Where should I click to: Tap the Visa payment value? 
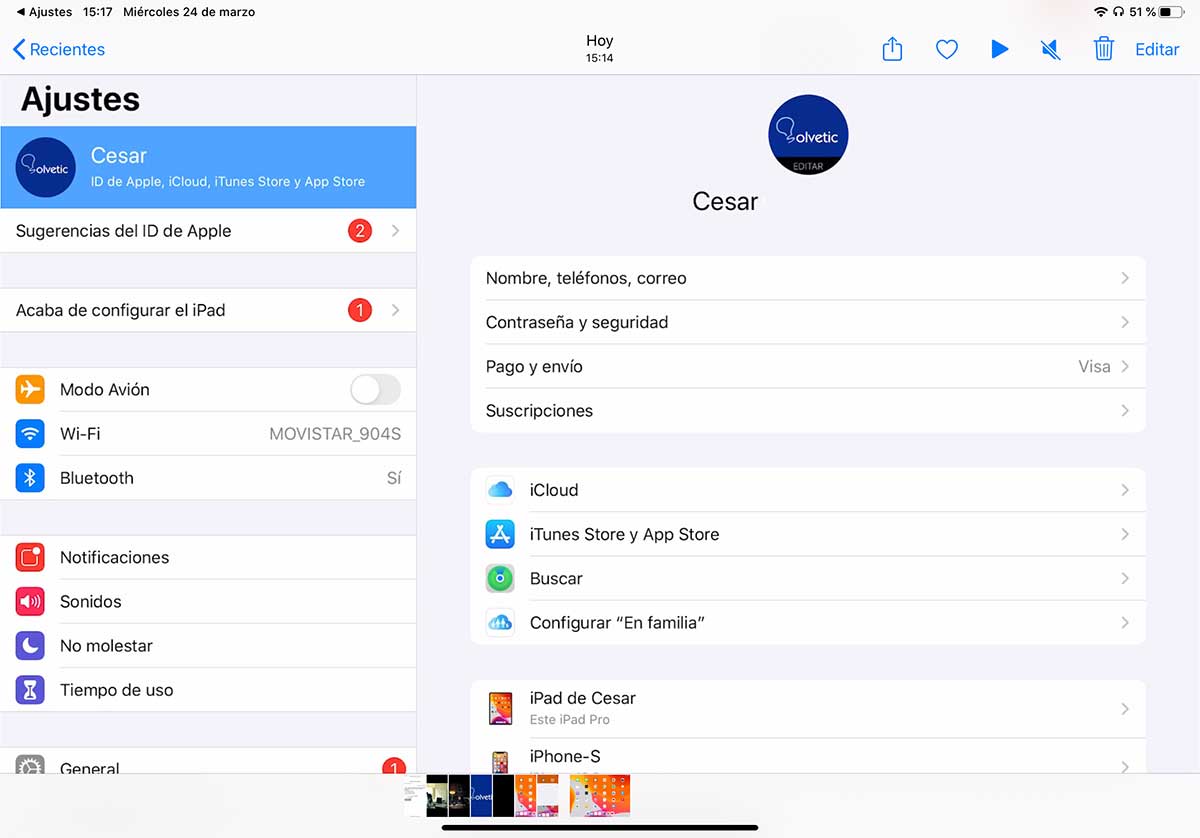1094,366
